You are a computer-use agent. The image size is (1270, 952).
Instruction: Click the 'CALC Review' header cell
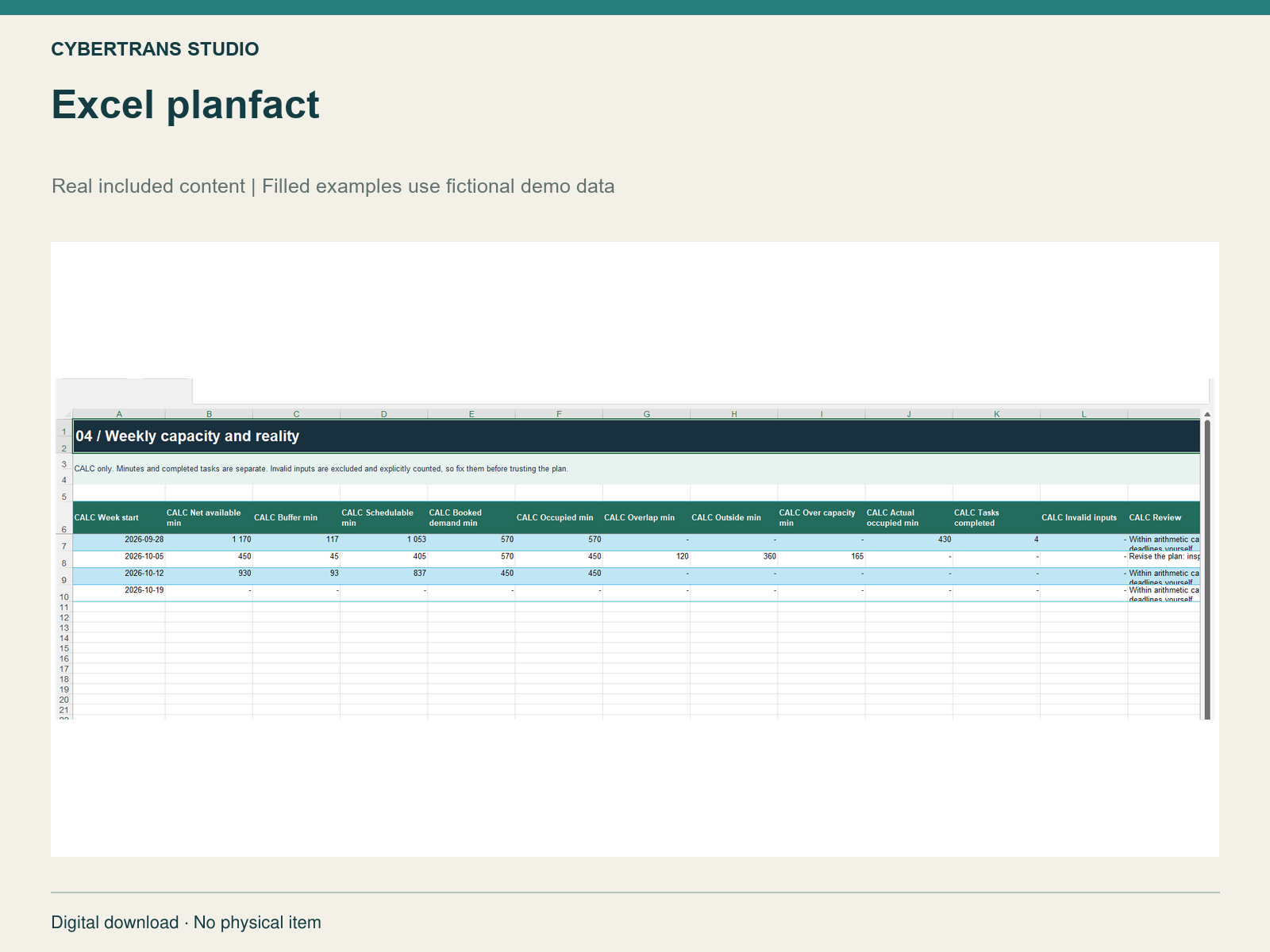click(x=1164, y=518)
